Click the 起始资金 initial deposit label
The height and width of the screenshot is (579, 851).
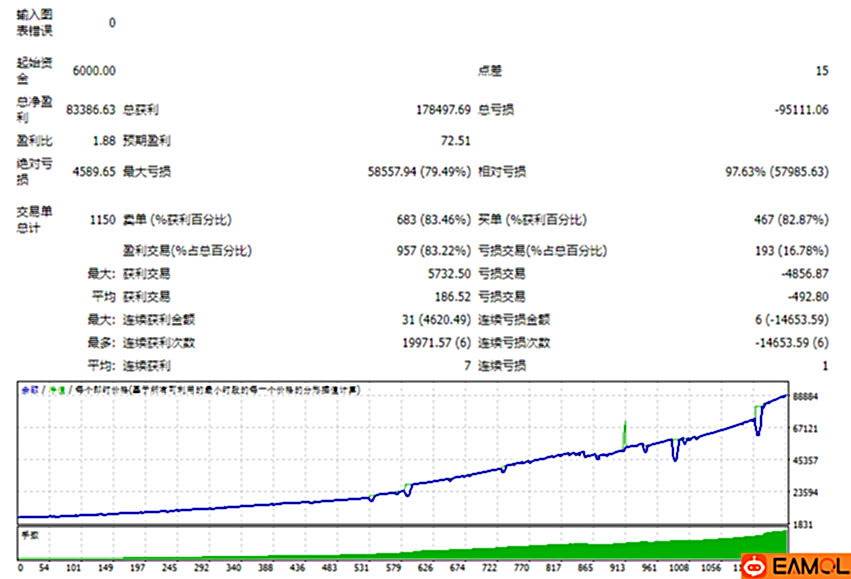[35, 70]
